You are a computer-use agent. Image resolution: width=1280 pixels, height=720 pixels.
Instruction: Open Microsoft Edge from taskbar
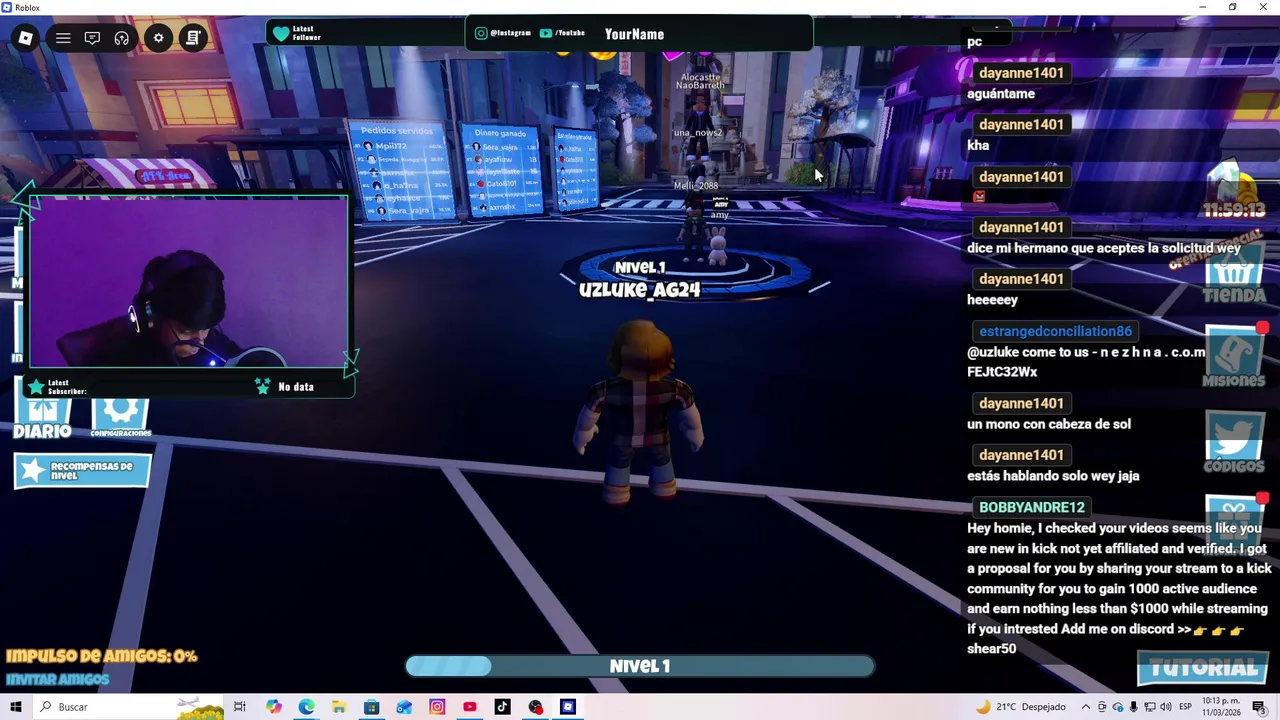pos(306,707)
